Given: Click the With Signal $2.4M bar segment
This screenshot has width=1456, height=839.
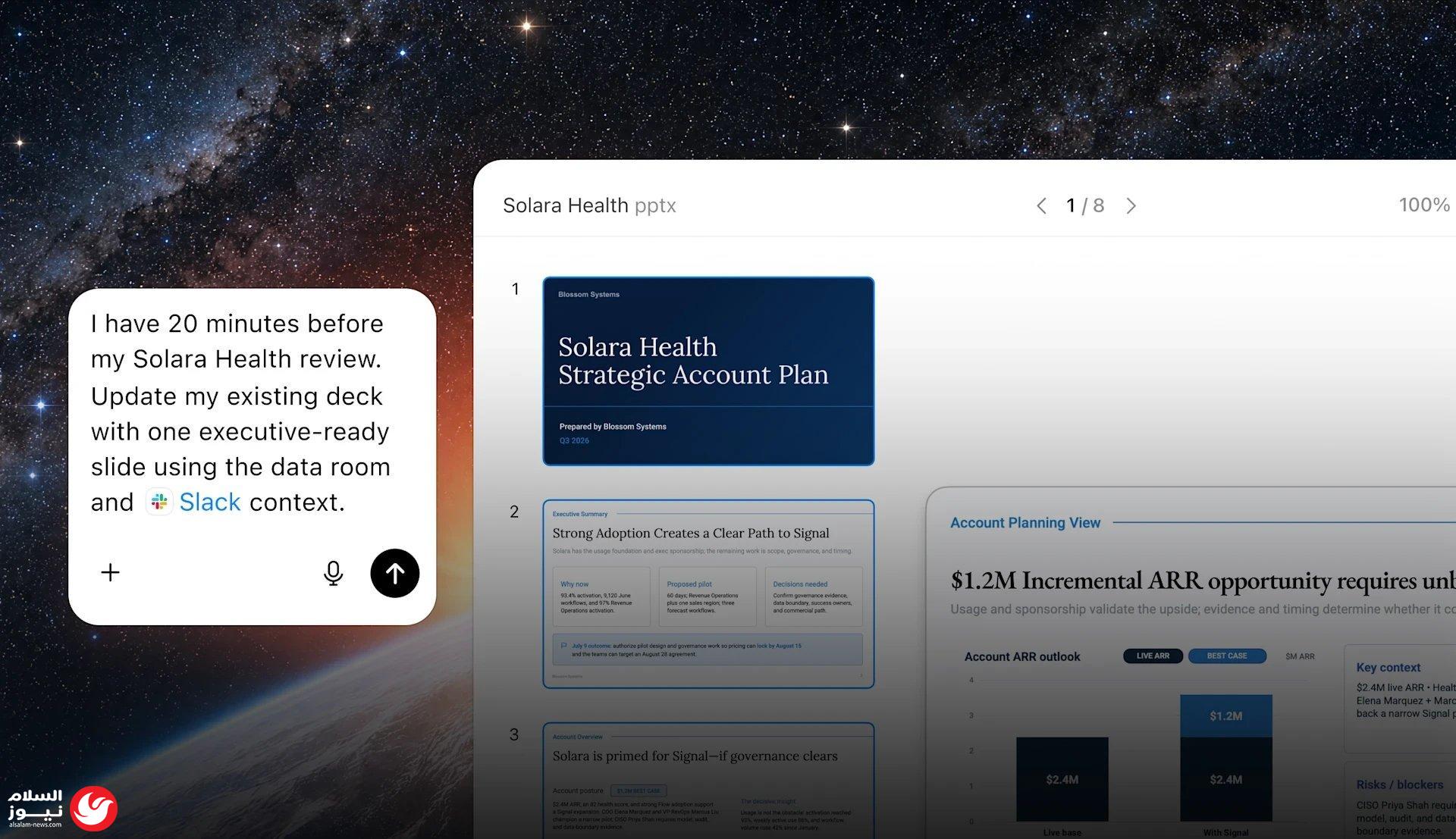Looking at the screenshot, I should point(1225,779).
